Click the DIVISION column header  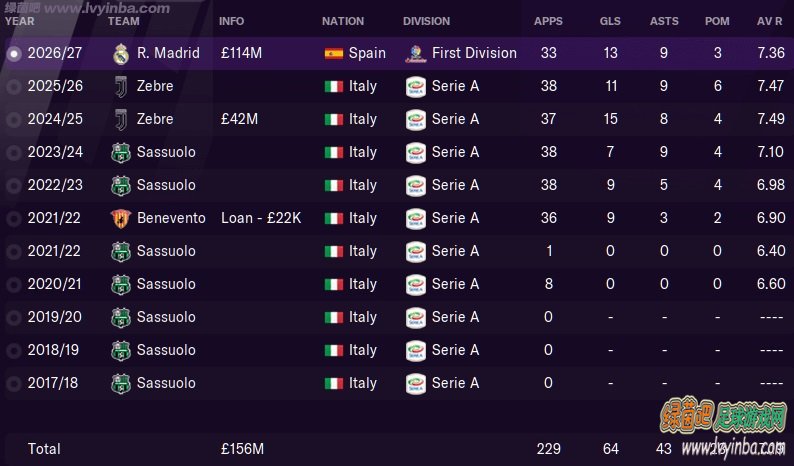[426, 21]
